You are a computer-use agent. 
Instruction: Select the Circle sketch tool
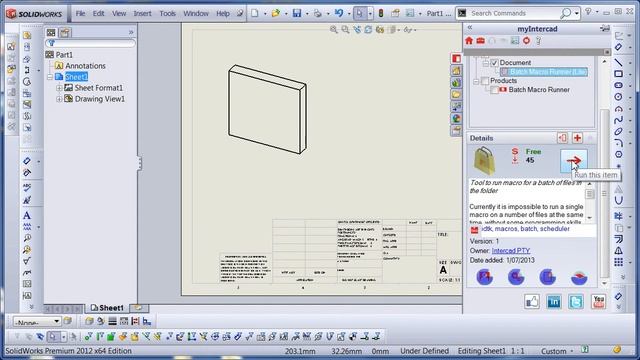pos(618,97)
